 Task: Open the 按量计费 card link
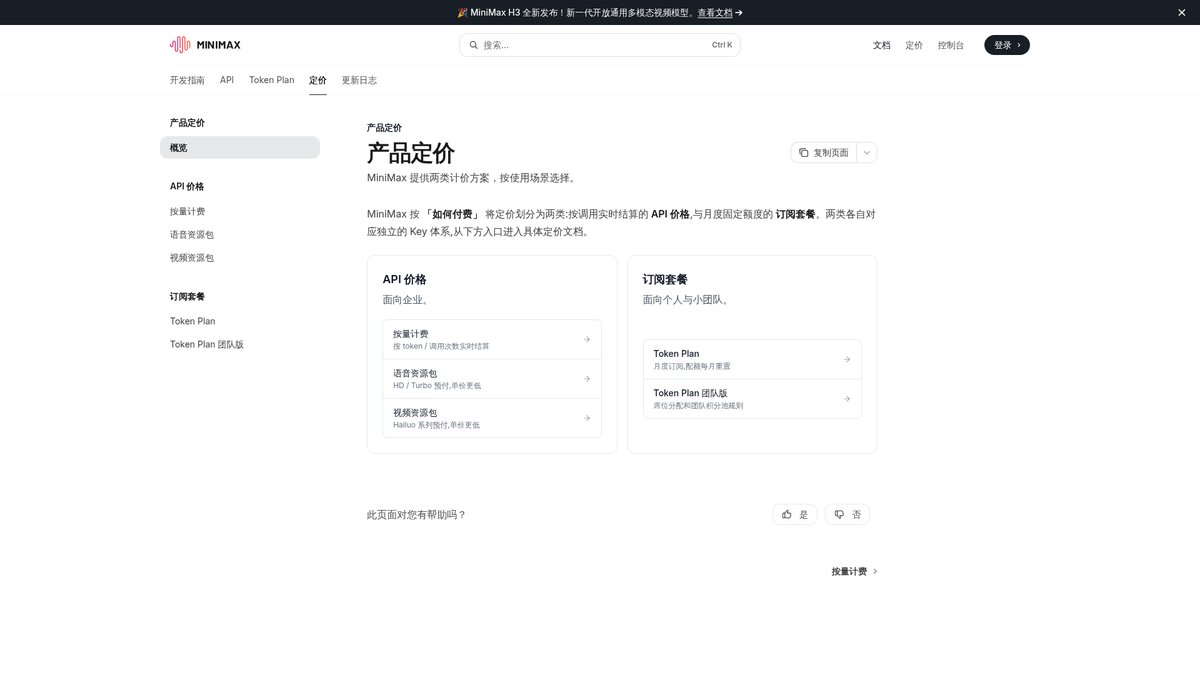(492, 339)
